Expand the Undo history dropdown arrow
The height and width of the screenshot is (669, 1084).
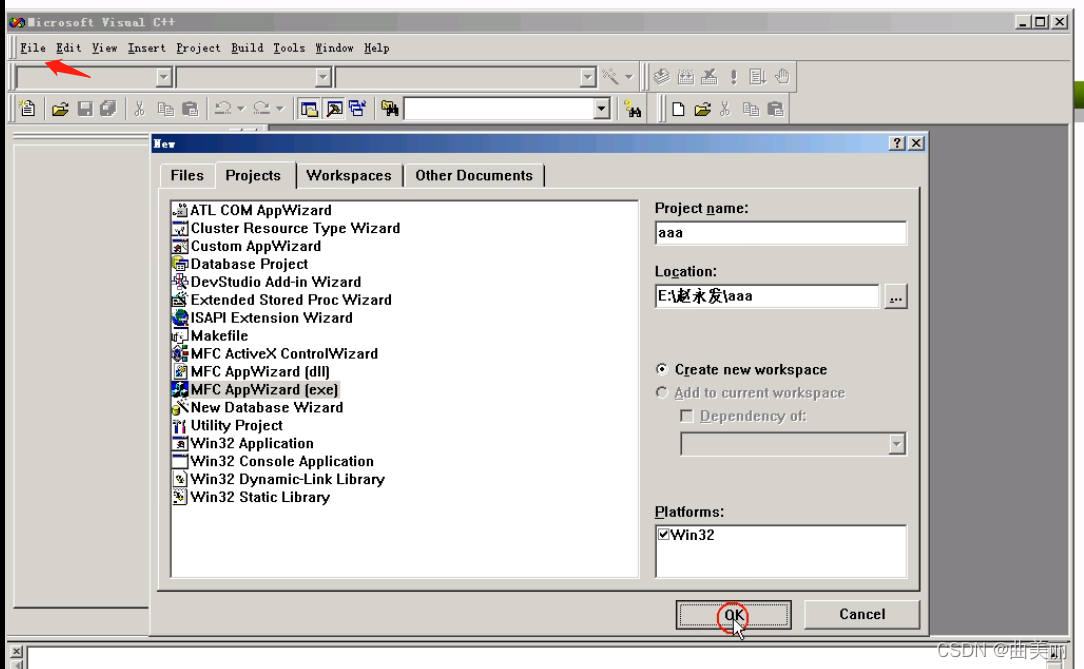(x=241, y=109)
